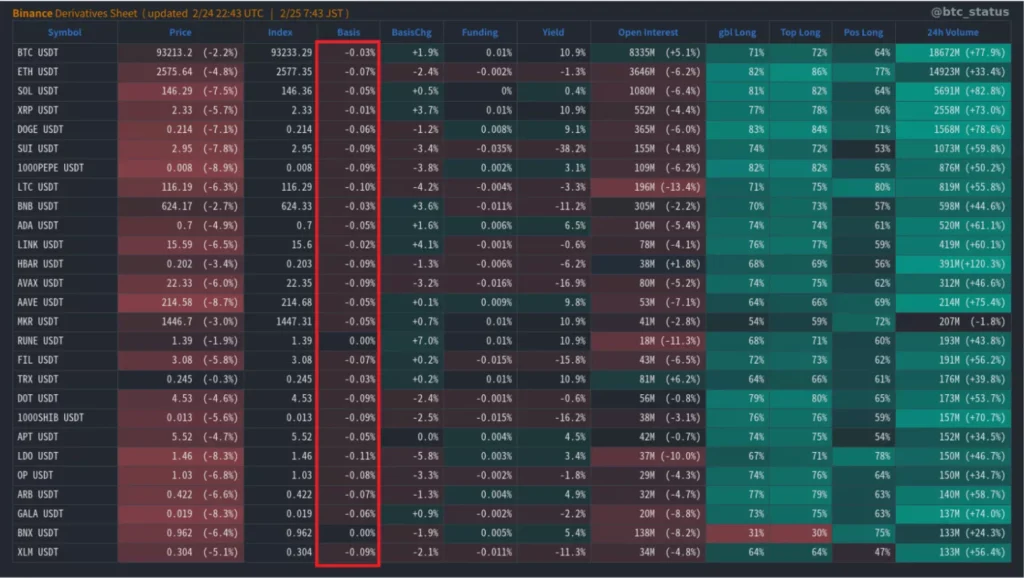Click the Yield column header
The image size is (1024, 578).
(x=553, y=32)
